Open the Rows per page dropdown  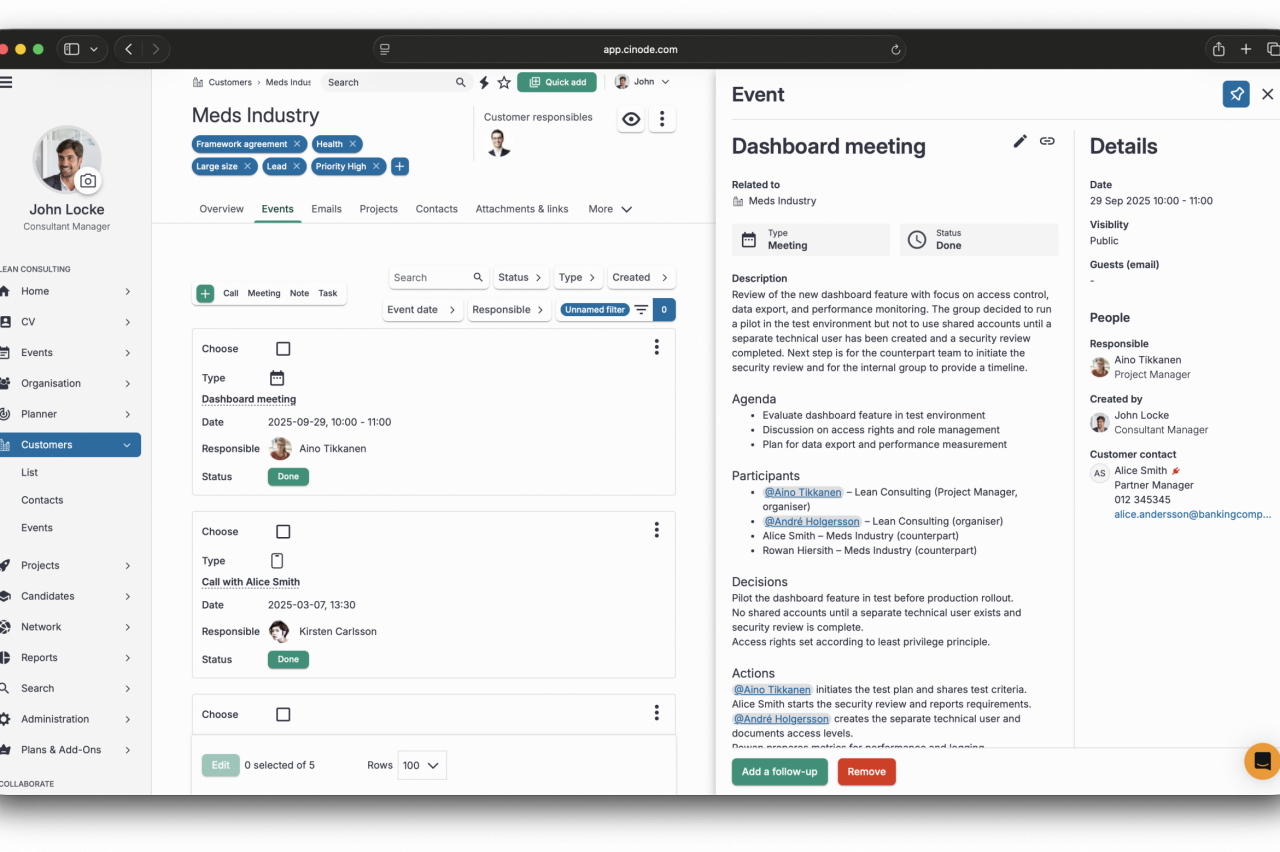(x=421, y=765)
